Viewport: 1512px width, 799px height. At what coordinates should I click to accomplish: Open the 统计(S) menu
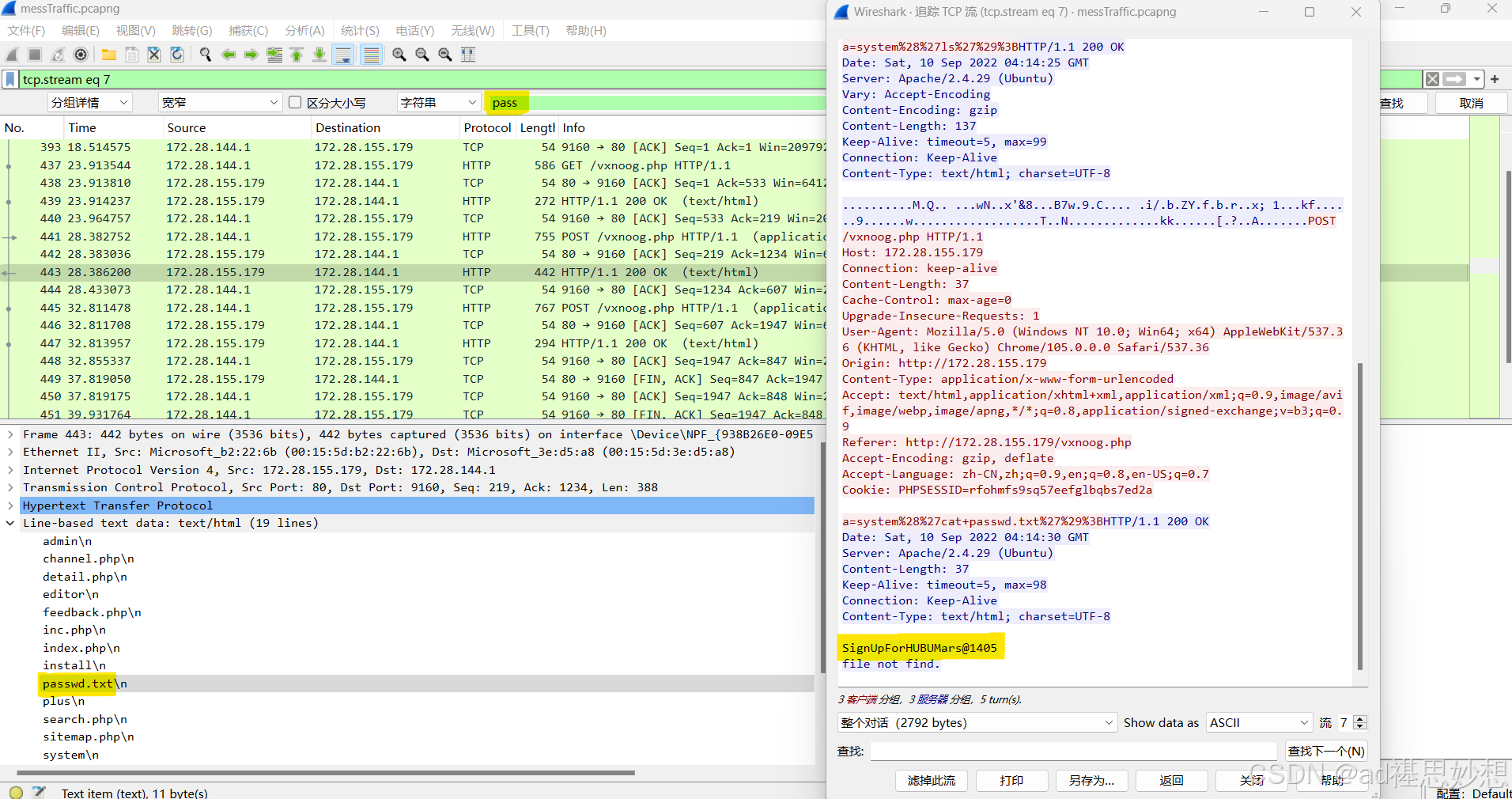360,31
